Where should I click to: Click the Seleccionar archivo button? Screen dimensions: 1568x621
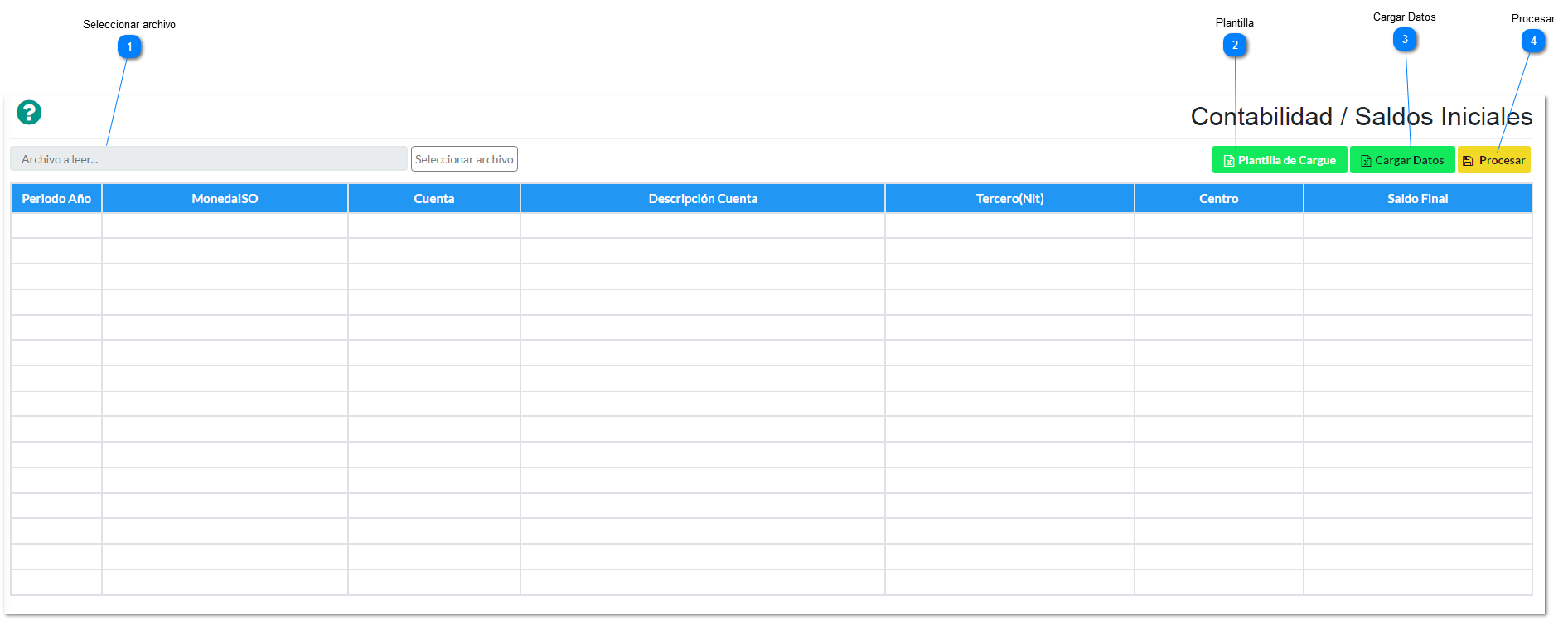(x=464, y=159)
